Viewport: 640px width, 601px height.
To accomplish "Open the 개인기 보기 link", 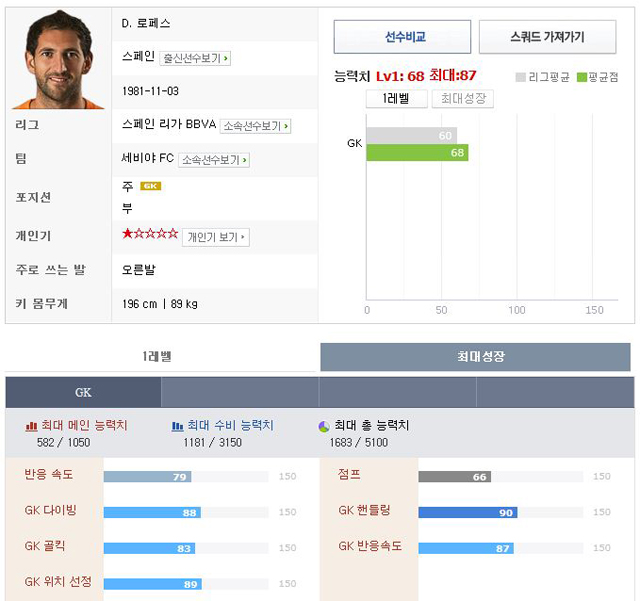I will pyautogui.click(x=216, y=237).
